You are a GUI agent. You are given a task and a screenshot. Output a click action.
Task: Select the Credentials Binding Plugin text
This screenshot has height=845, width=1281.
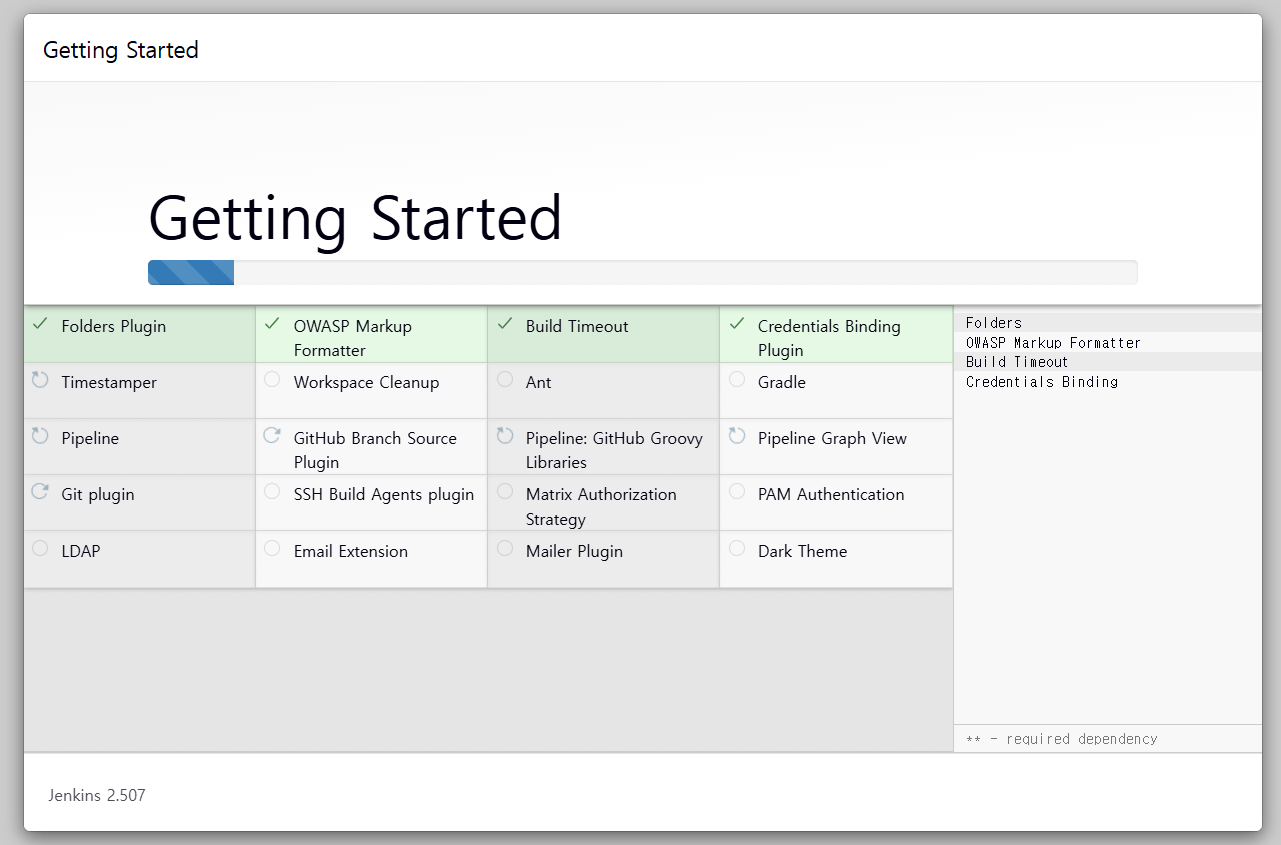tap(829, 338)
